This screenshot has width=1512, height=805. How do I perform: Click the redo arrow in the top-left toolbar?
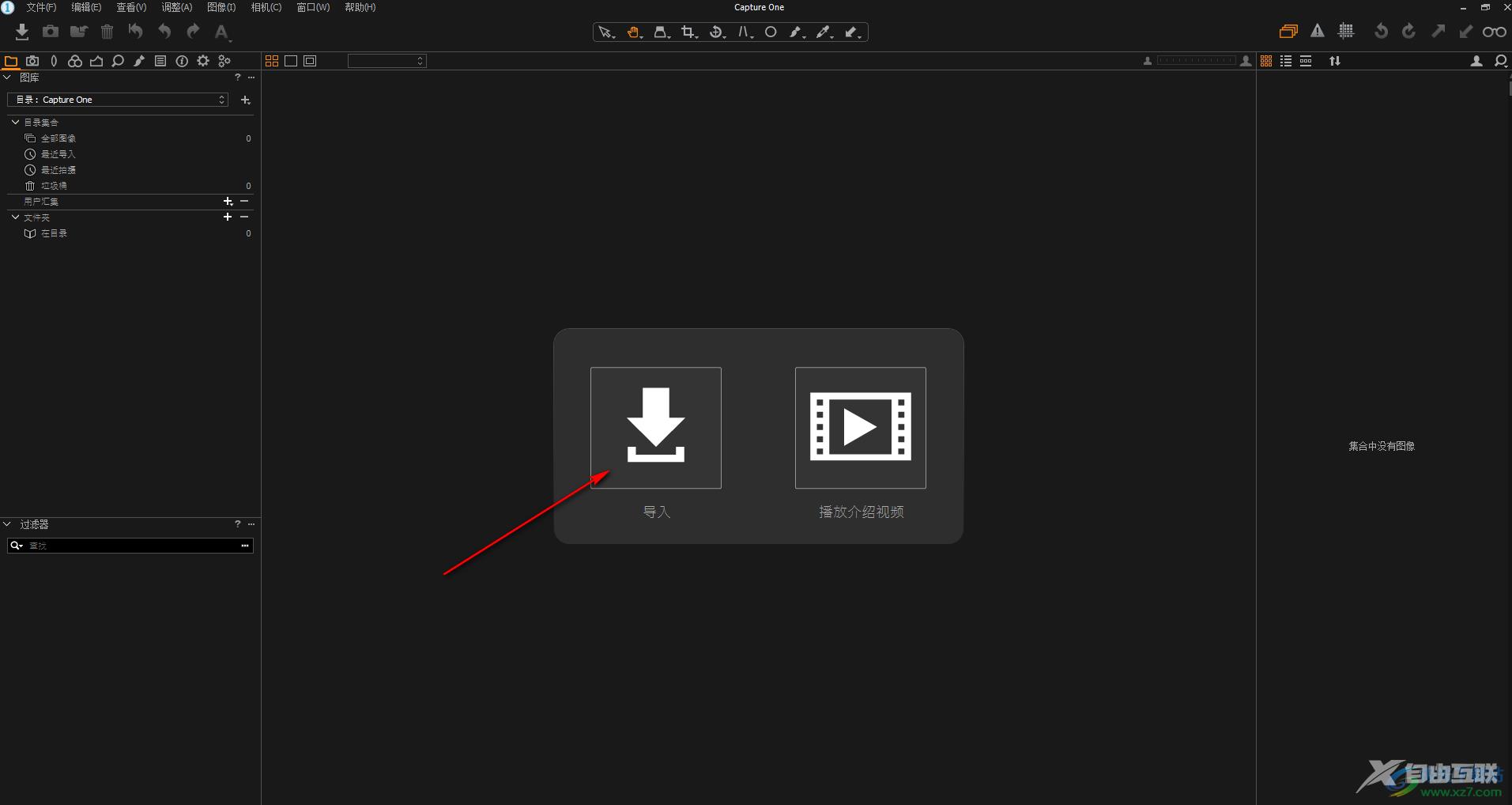click(193, 32)
